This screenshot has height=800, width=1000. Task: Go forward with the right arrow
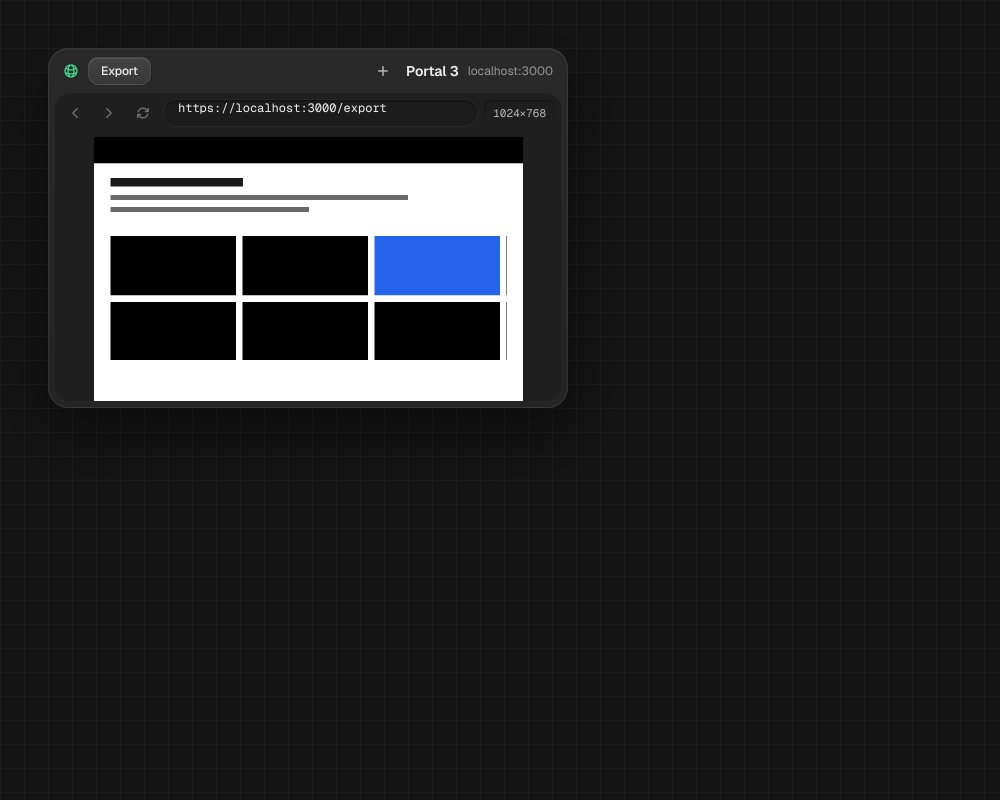[x=109, y=113]
